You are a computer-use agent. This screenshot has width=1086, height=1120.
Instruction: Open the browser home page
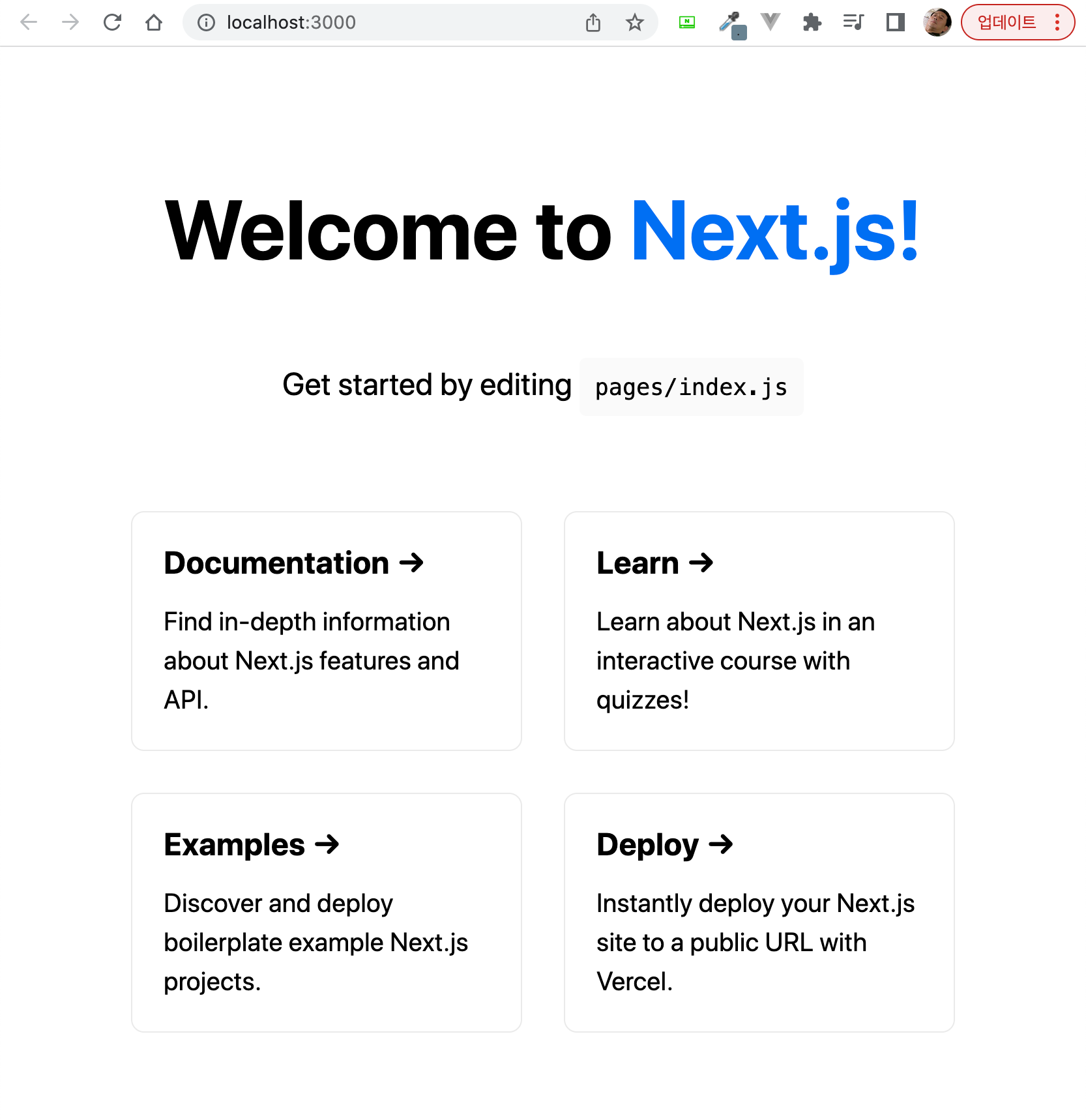pos(154,23)
